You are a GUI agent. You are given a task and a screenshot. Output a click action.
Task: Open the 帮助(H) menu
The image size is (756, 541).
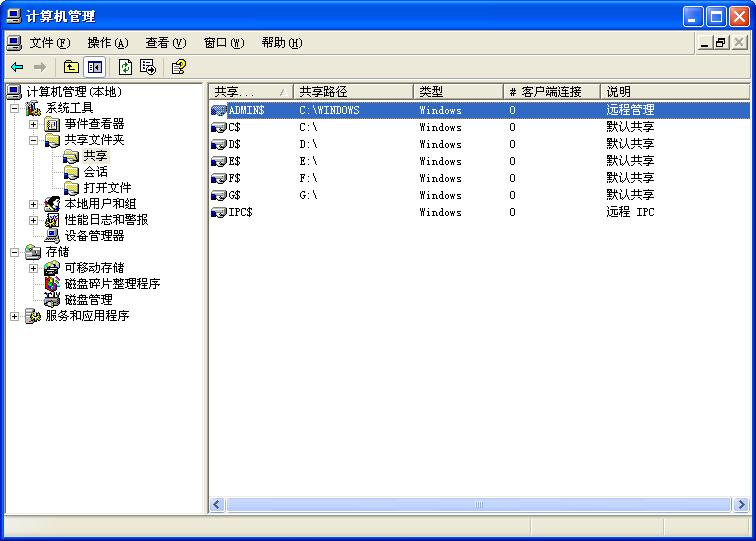pos(282,43)
